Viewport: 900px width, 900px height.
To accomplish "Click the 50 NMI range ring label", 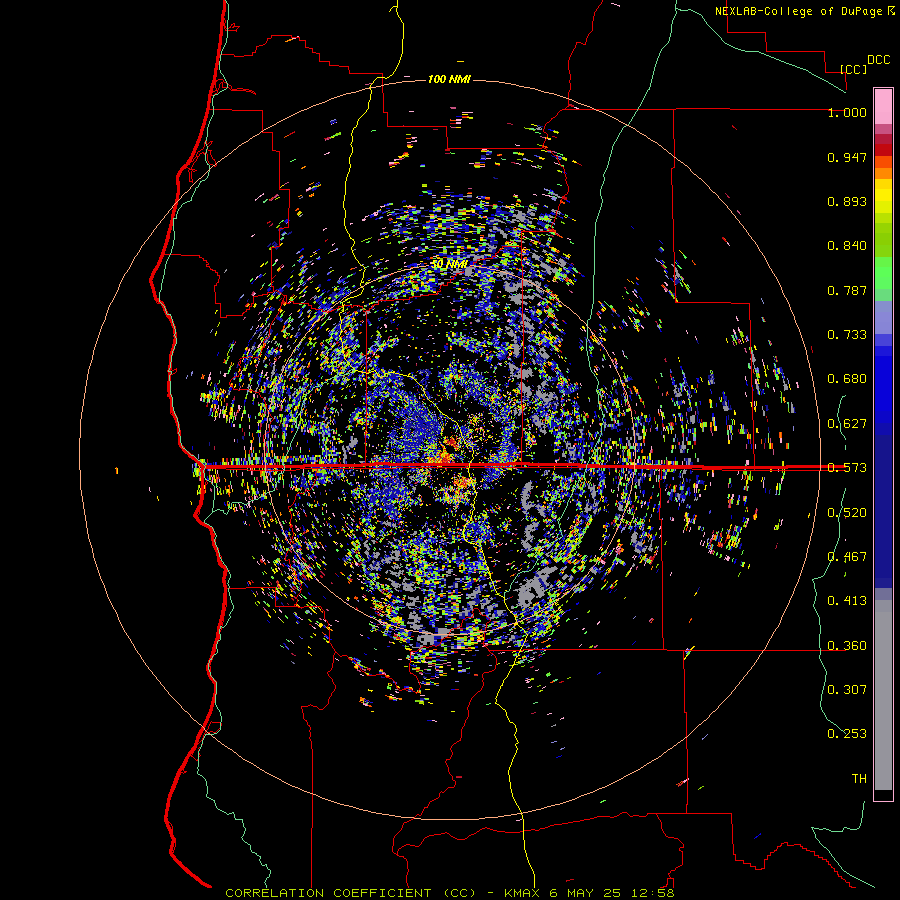I will pyautogui.click(x=449, y=264).
